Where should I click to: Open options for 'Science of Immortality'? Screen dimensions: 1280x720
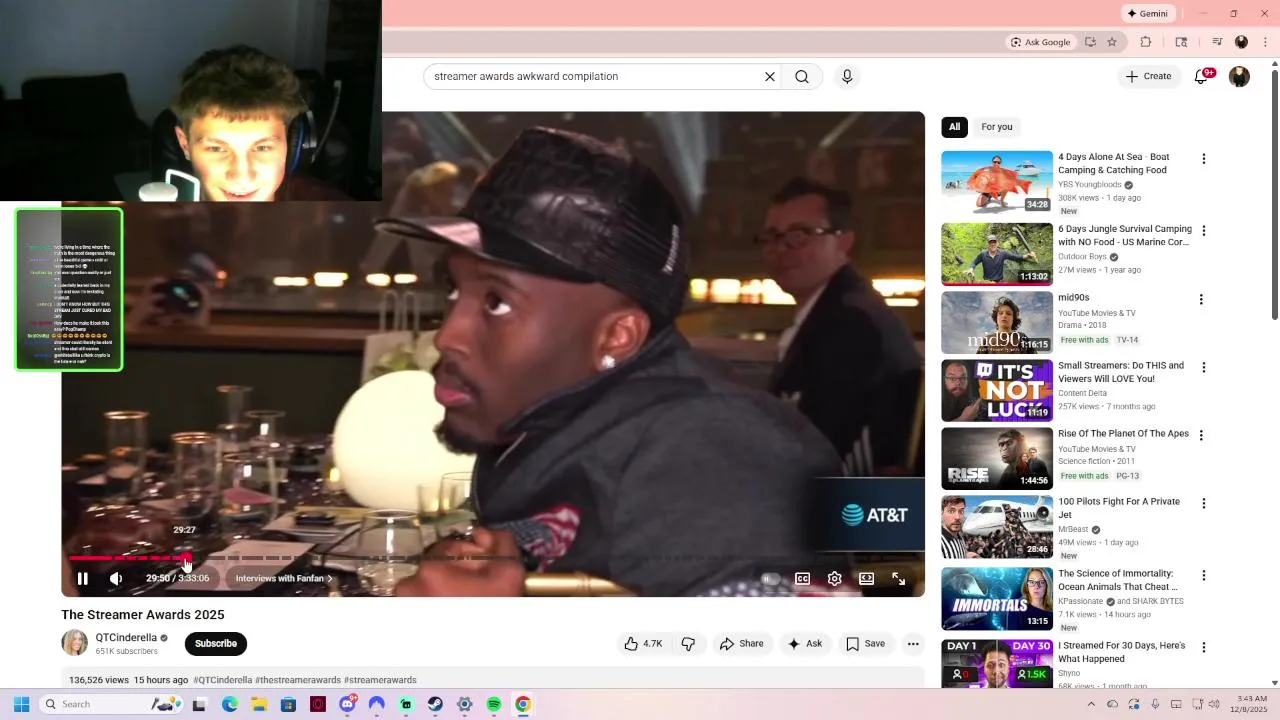pos(1203,575)
